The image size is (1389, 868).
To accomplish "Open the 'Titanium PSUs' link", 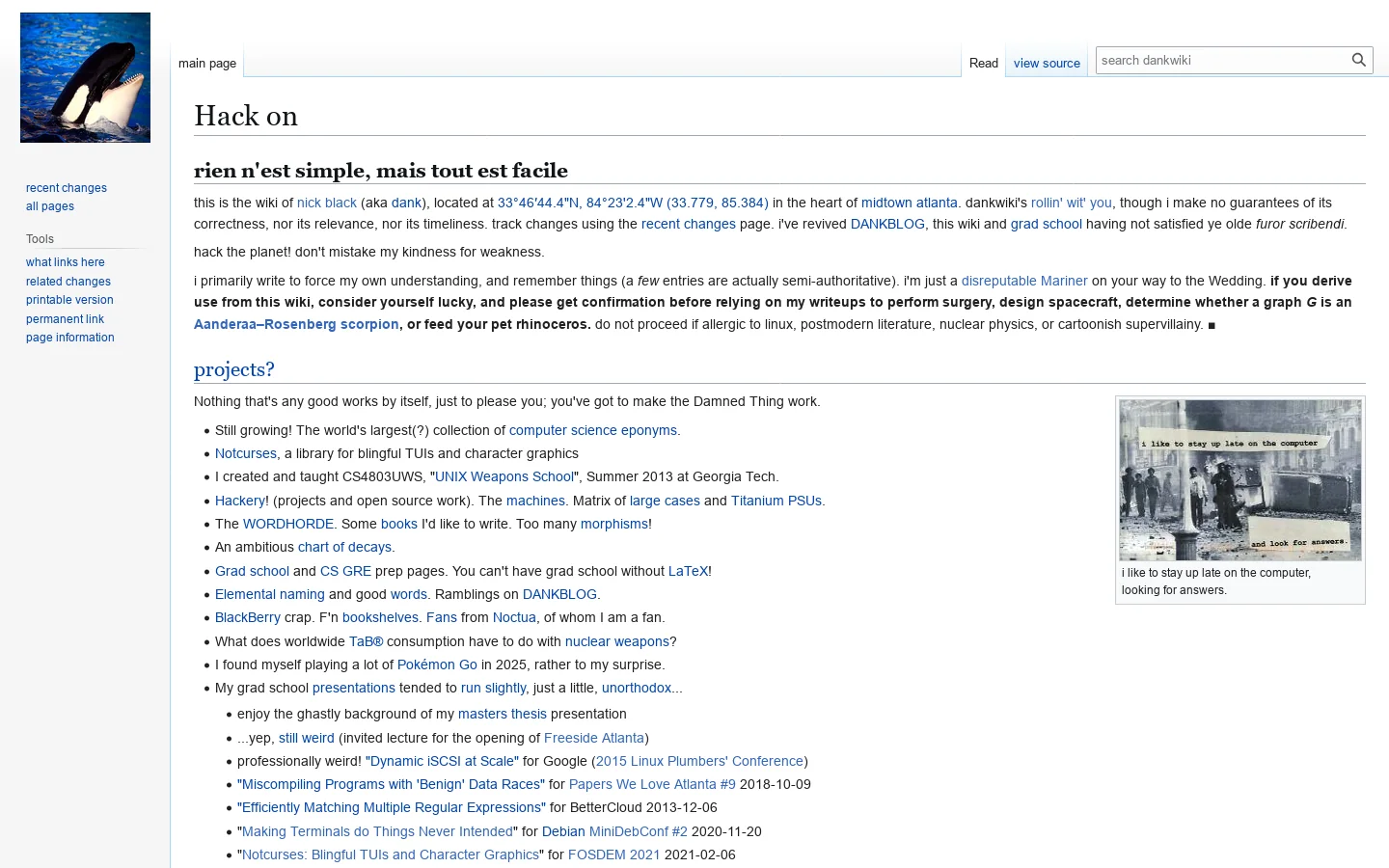I will pos(776,501).
